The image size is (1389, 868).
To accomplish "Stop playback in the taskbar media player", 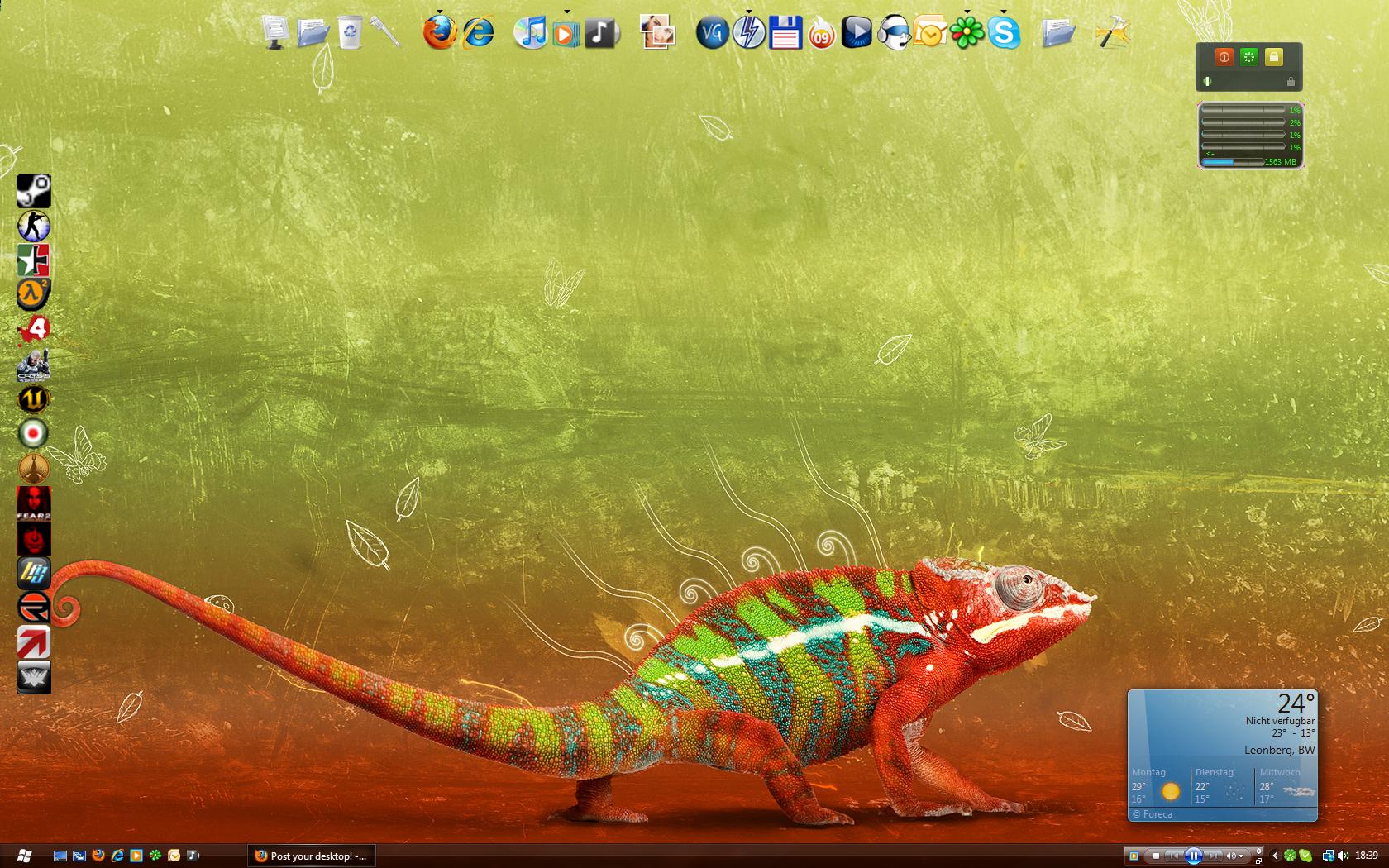I will [1157, 856].
